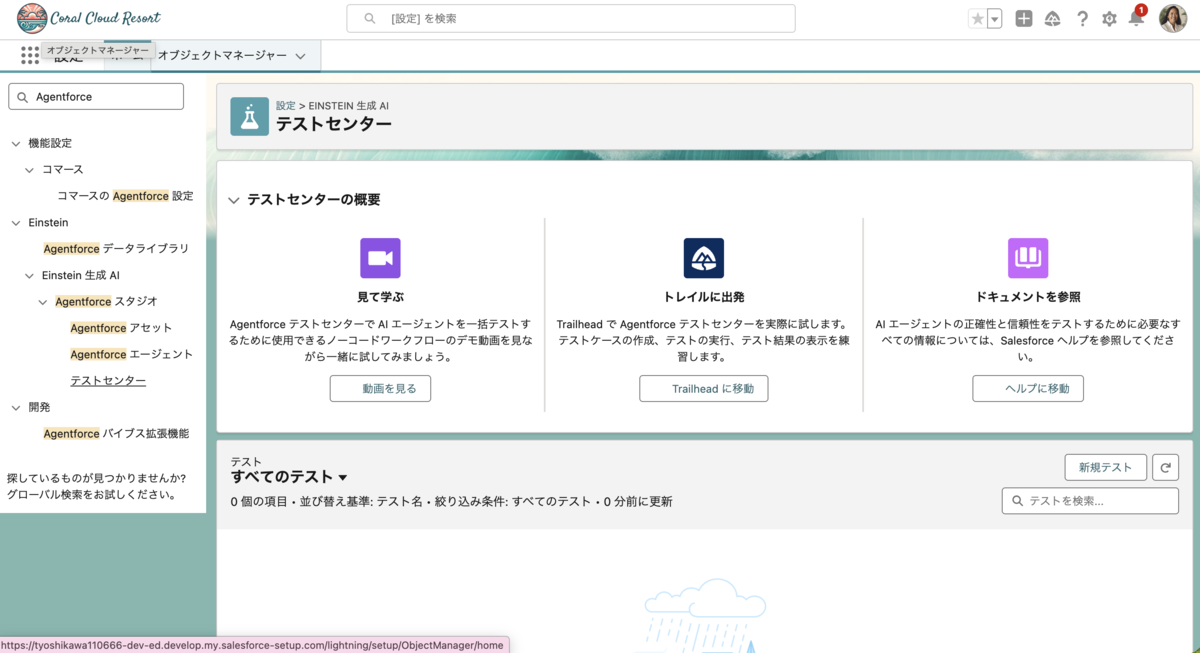
Task: Click 探しているものが見つかりませんか? text
Action: point(96,479)
